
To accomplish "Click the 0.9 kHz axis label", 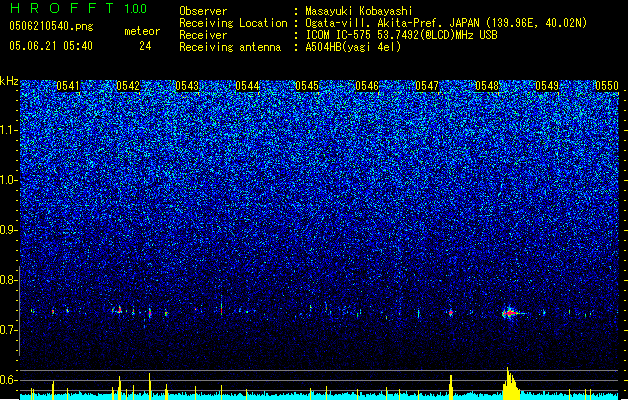I will coord(8,230).
